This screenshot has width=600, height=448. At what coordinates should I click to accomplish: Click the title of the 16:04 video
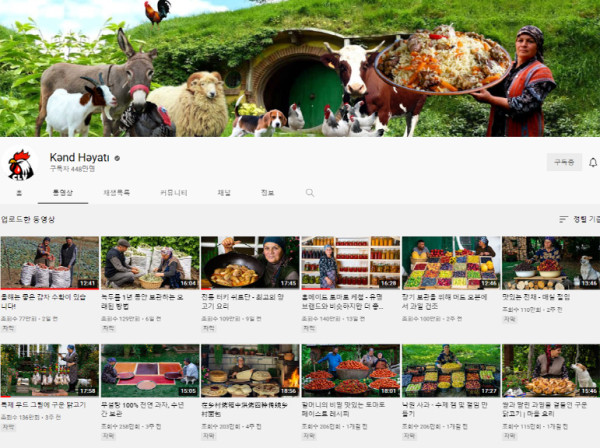(x=142, y=301)
